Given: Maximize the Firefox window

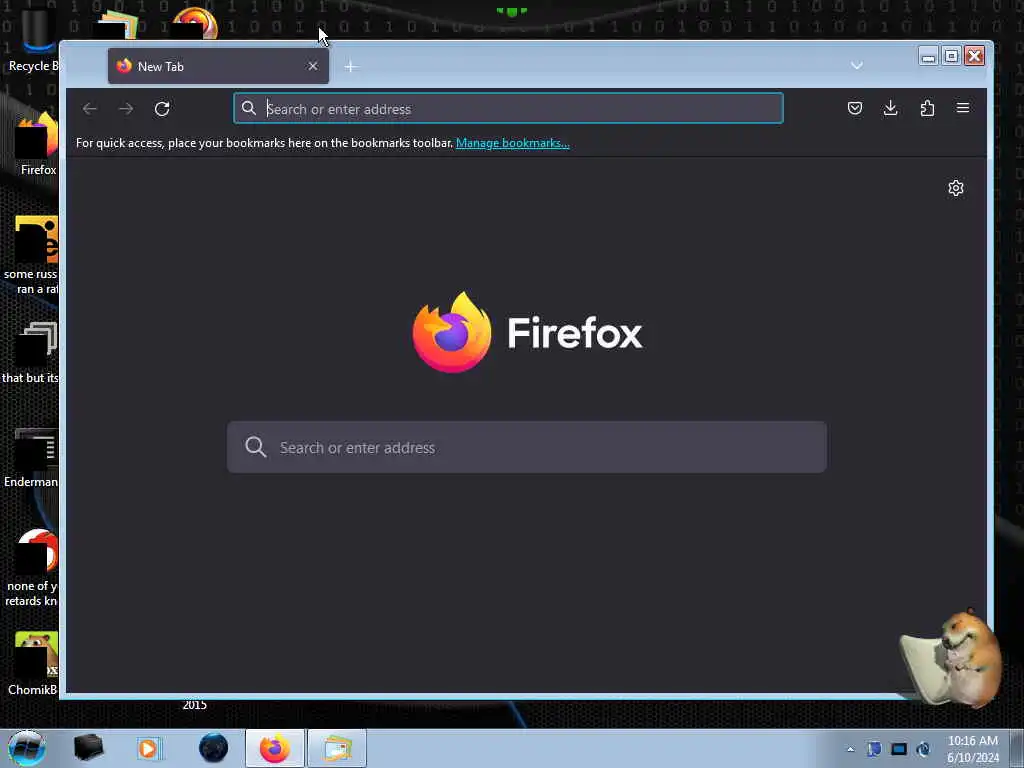Looking at the screenshot, I should tap(952, 56).
